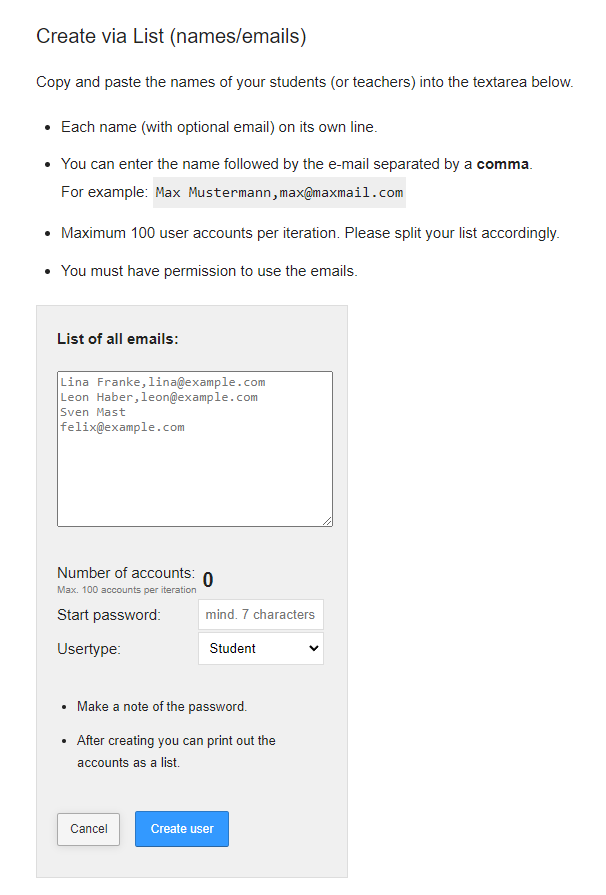Image resolution: width=606 pixels, height=895 pixels.
Task: Click the 'List of all emails:' label
Action: pos(118,339)
